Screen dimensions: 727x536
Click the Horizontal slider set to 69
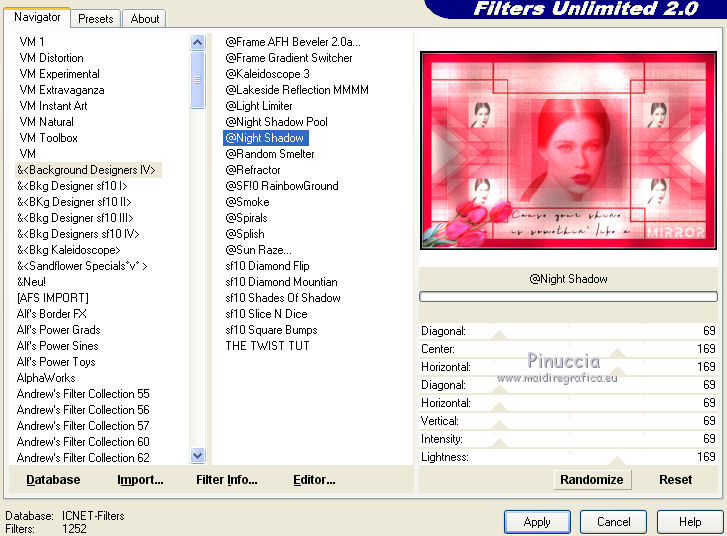(568, 403)
